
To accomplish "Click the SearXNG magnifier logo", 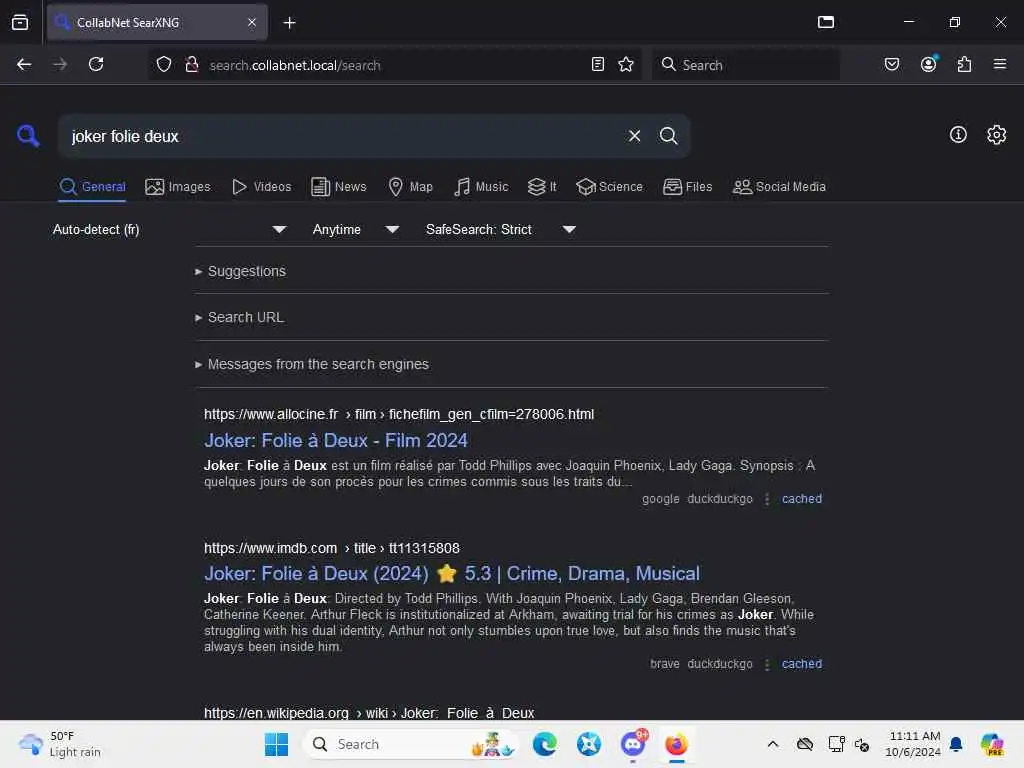I will coord(28,136).
